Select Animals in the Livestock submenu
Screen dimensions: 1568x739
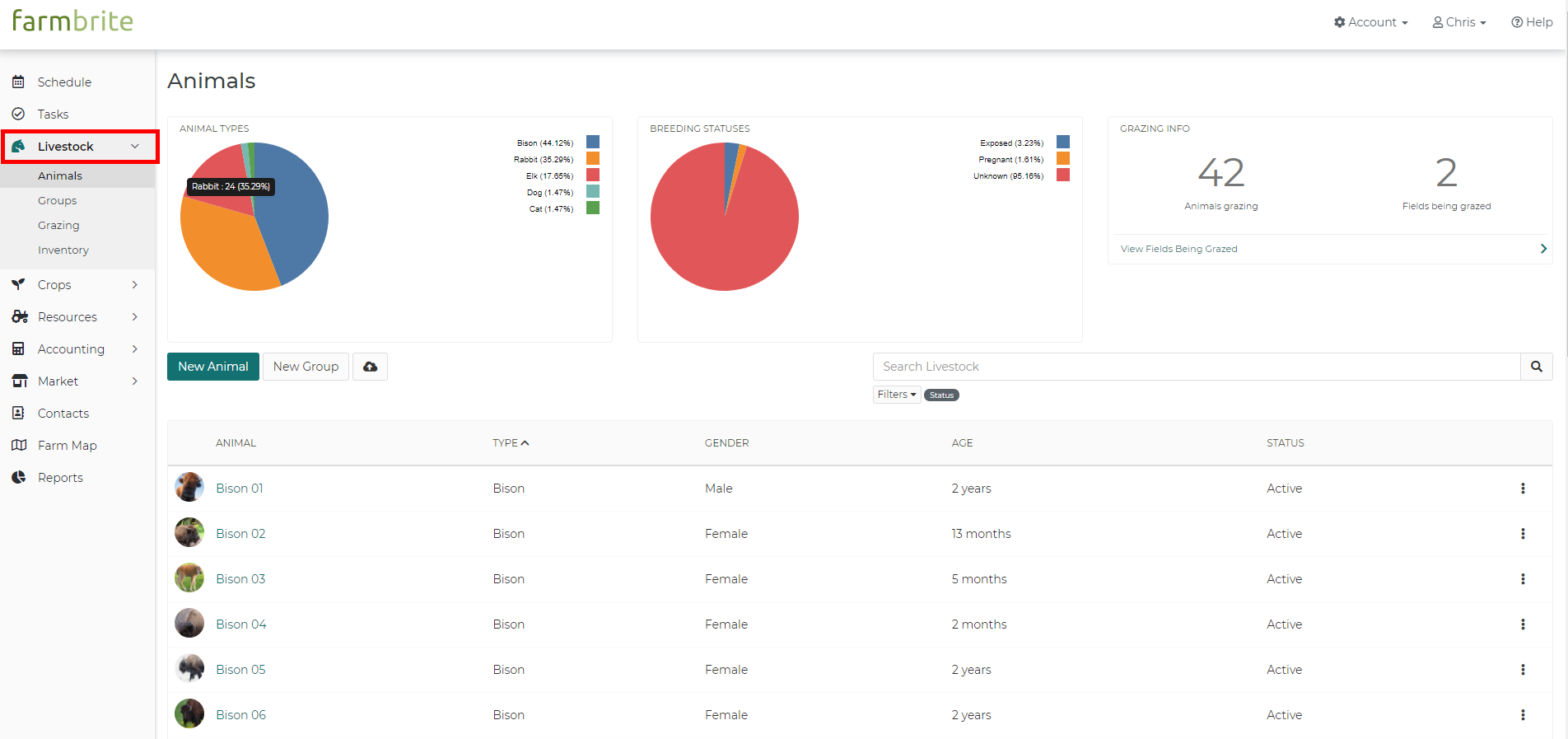point(60,175)
